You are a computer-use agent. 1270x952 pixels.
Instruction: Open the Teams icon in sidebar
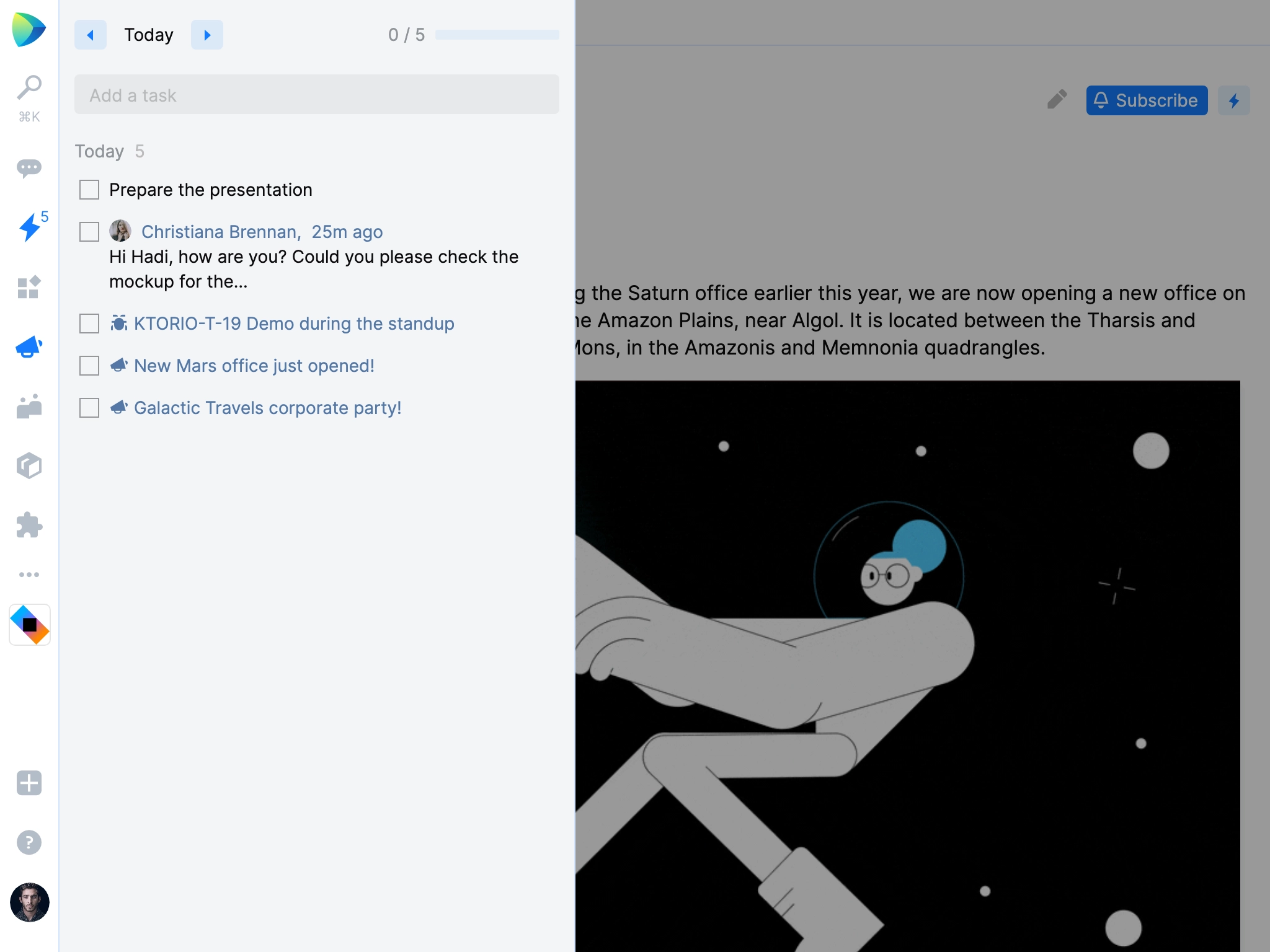(x=29, y=406)
